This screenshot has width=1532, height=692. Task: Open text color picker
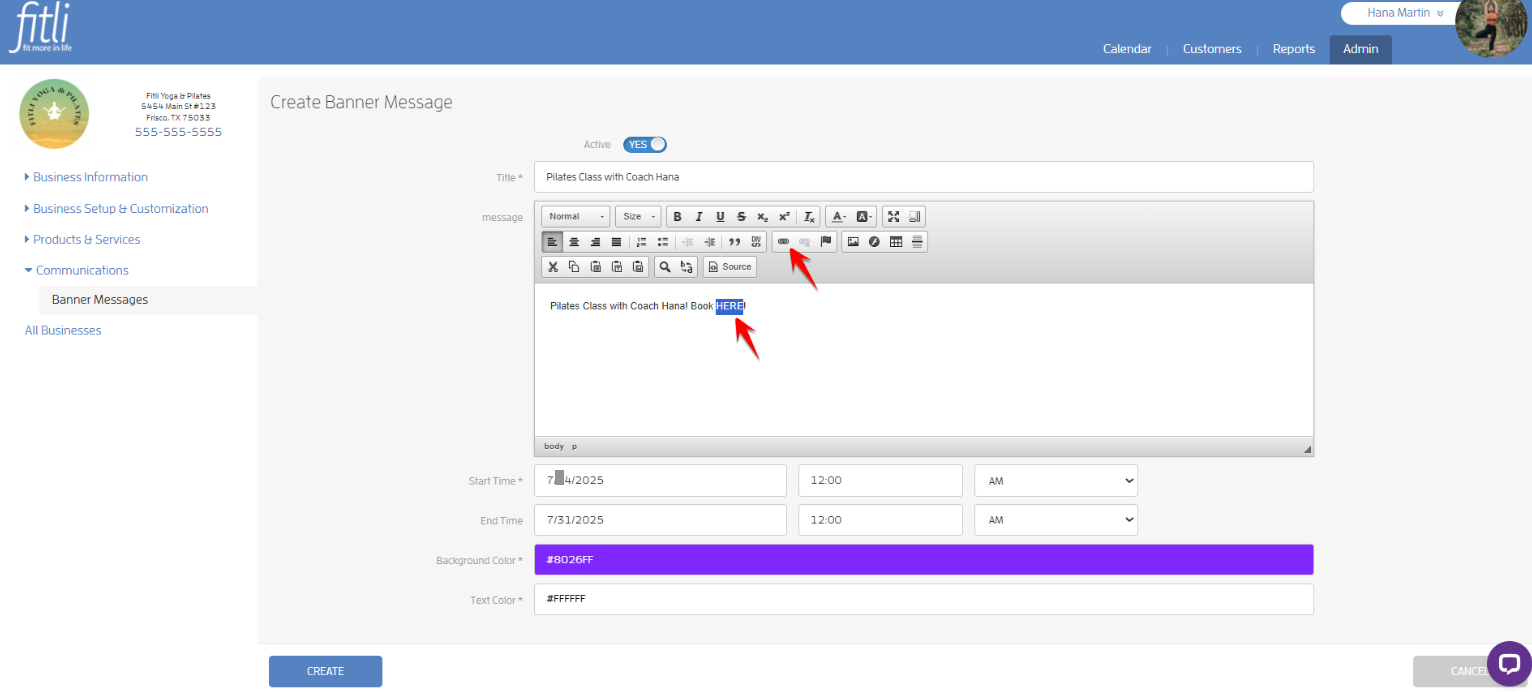[x=838, y=216]
